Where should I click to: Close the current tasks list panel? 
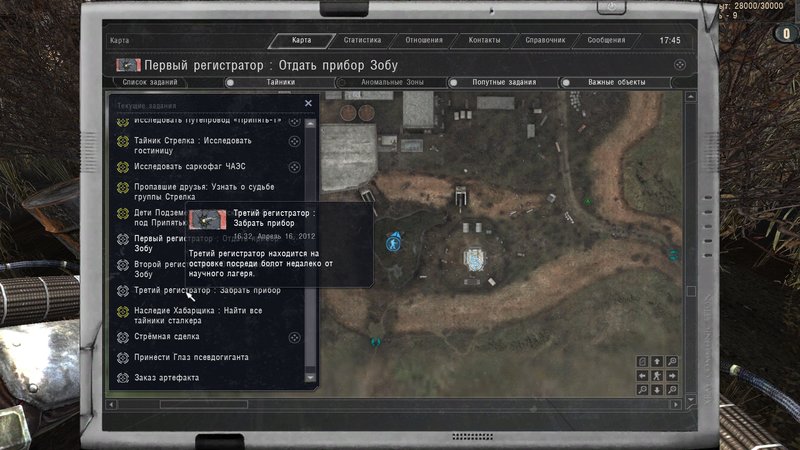coord(308,103)
